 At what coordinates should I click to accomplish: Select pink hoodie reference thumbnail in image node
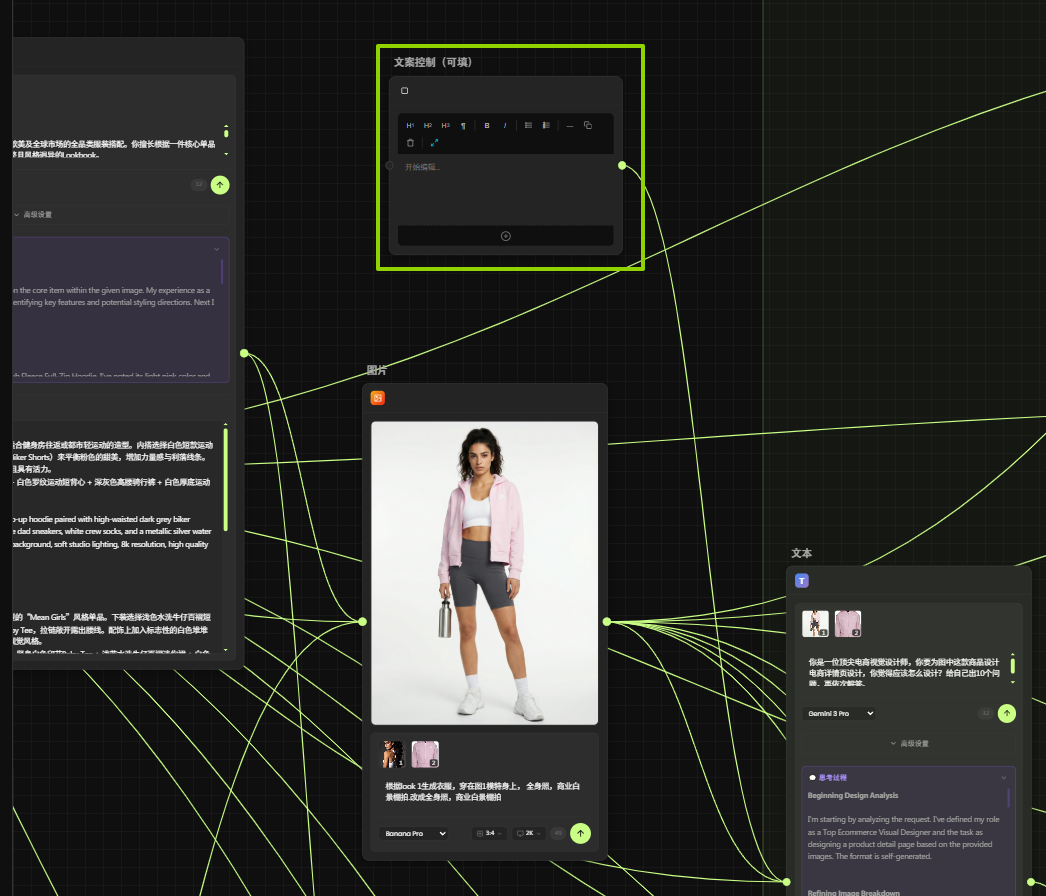coord(425,754)
